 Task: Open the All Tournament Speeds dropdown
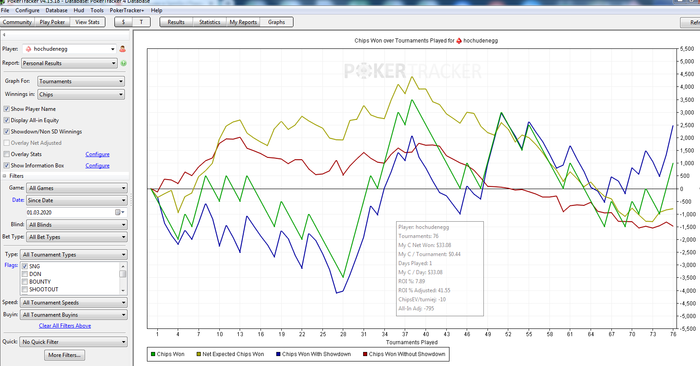point(74,303)
